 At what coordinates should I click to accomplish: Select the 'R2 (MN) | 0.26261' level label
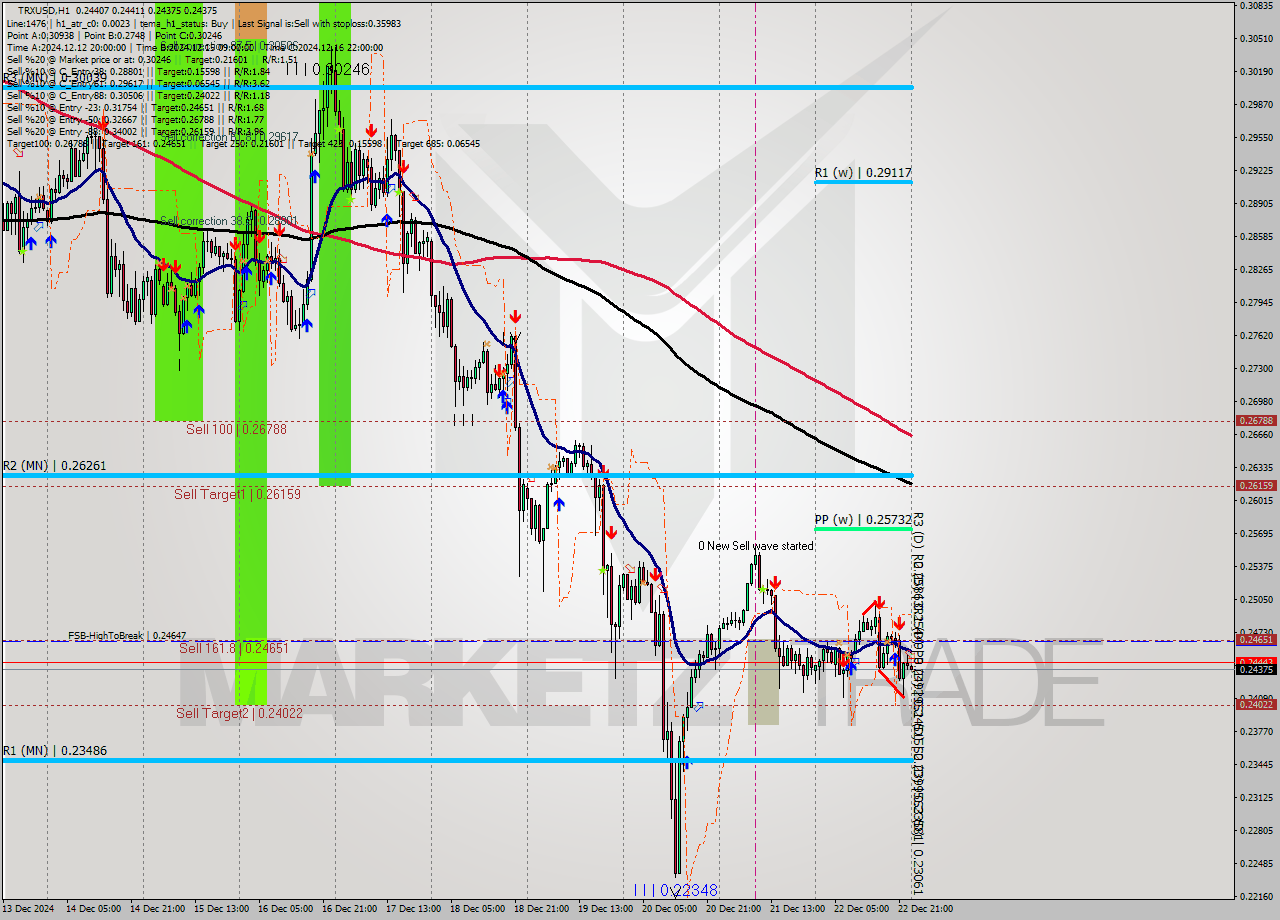[x=54, y=466]
